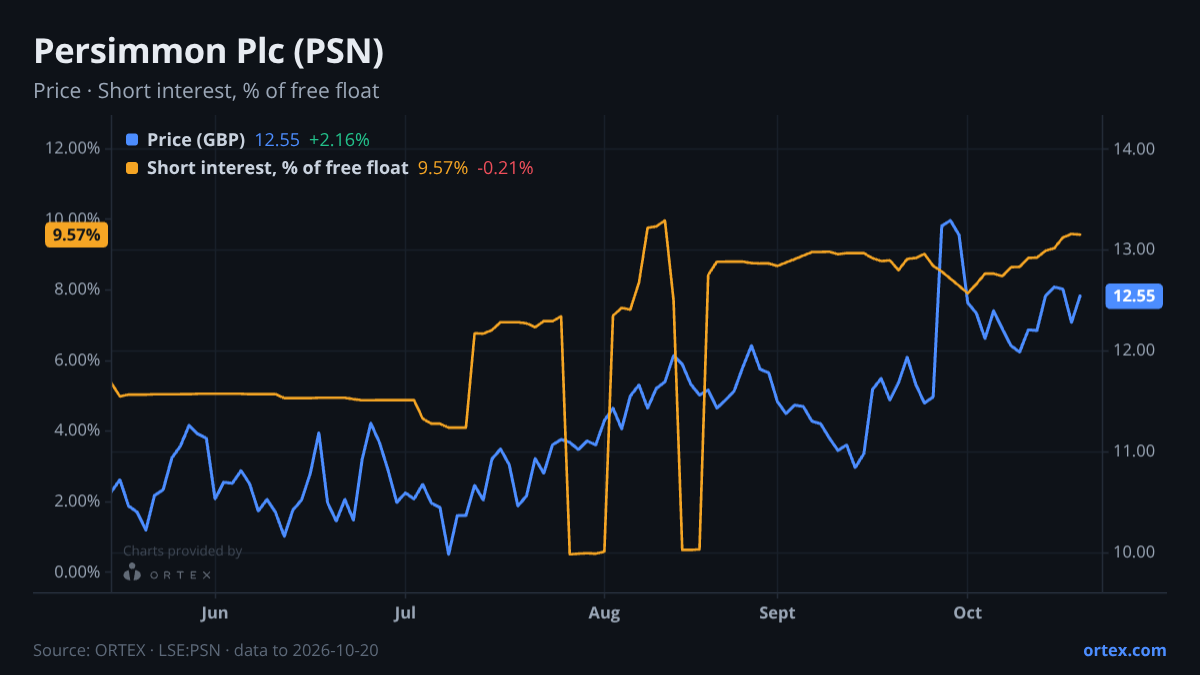Viewport: 1200px width, 675px height.
Task: Open the ortex.com link
Action: point(1125,650)
